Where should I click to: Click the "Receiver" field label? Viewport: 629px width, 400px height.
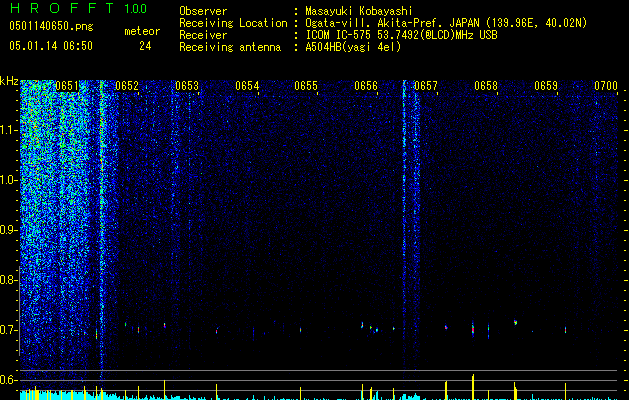click(203, 35)
